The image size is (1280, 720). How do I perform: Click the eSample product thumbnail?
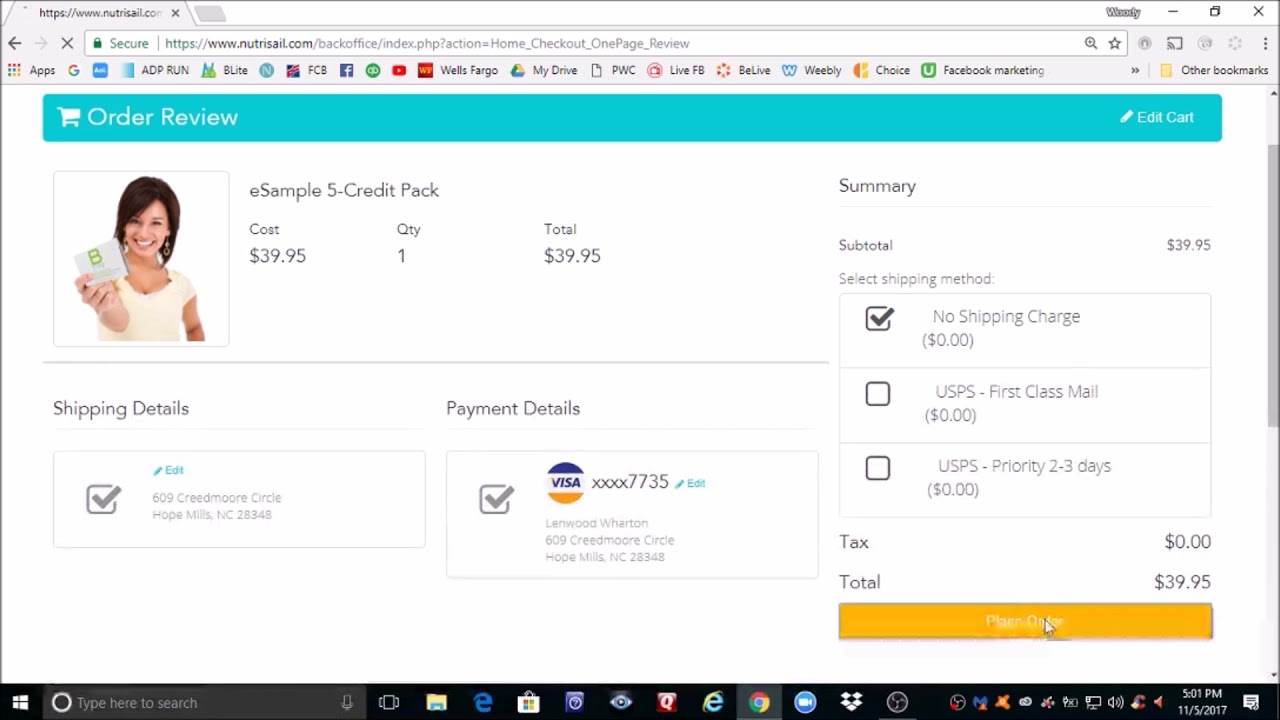(x=141, y=258)
